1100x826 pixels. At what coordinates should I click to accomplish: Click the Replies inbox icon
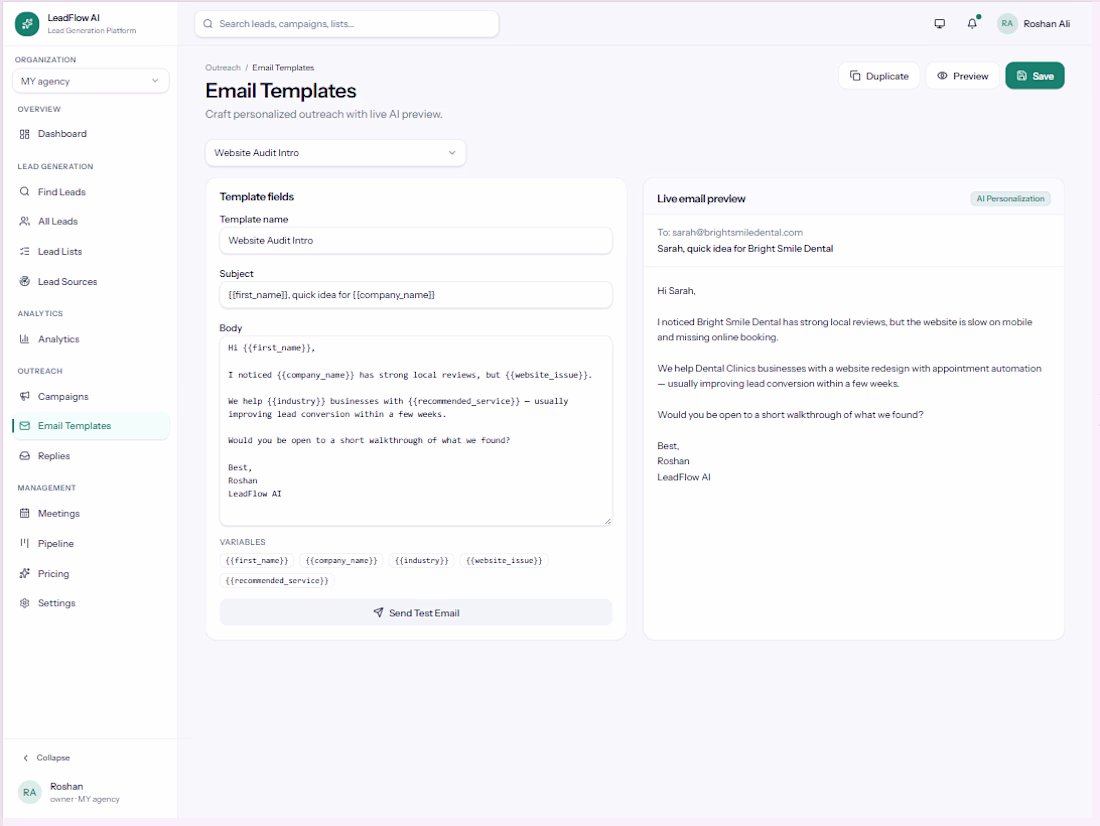click(25, 456)
